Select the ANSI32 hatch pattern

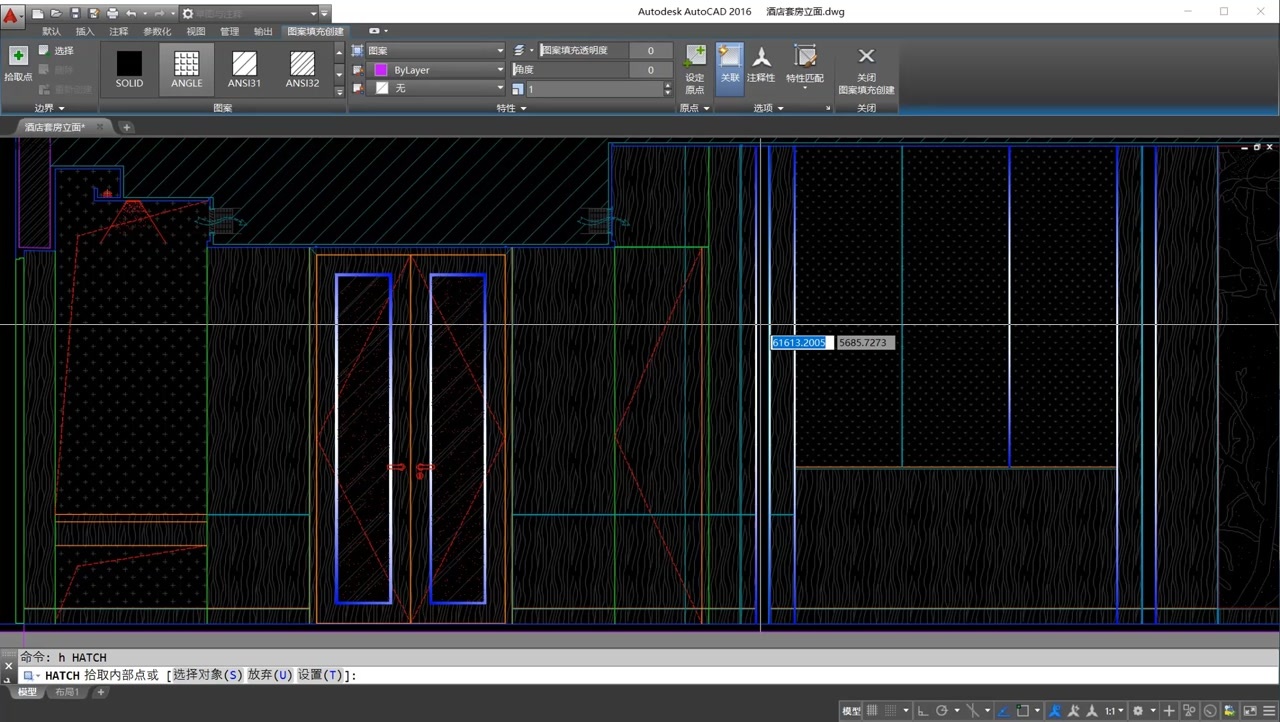pyautogui.click(x=302, y=70)
